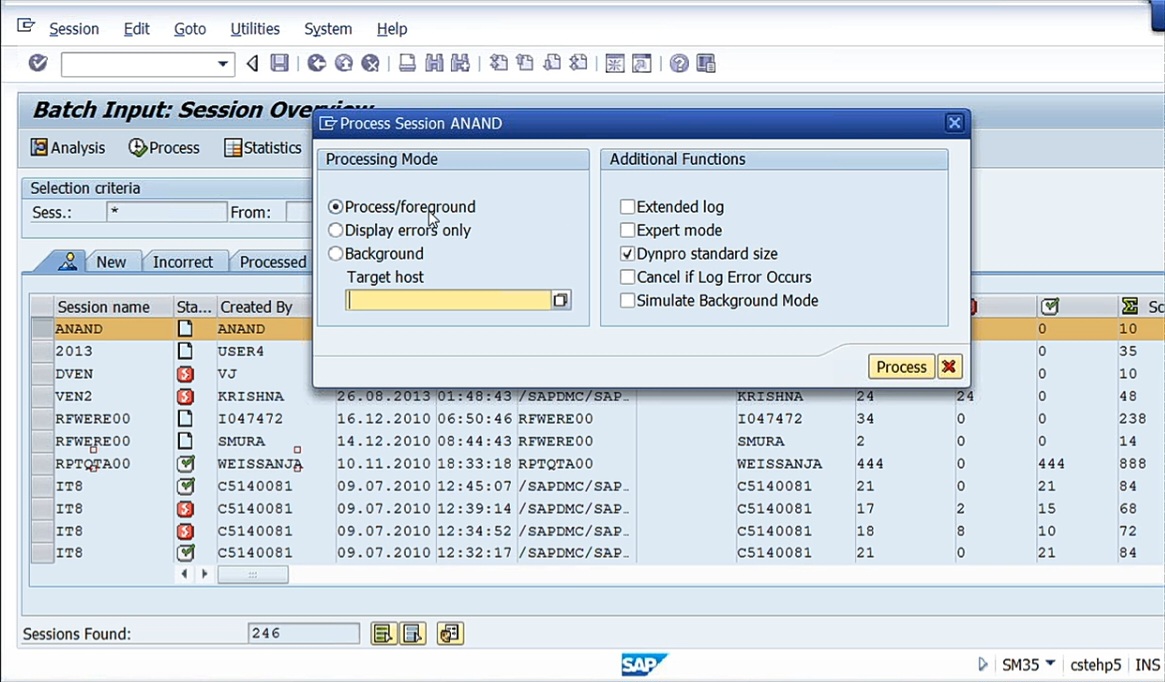This screenshot has width=1165, height=682.
Task: Open the command field dropdown arrow
Action: coord(222,64)
